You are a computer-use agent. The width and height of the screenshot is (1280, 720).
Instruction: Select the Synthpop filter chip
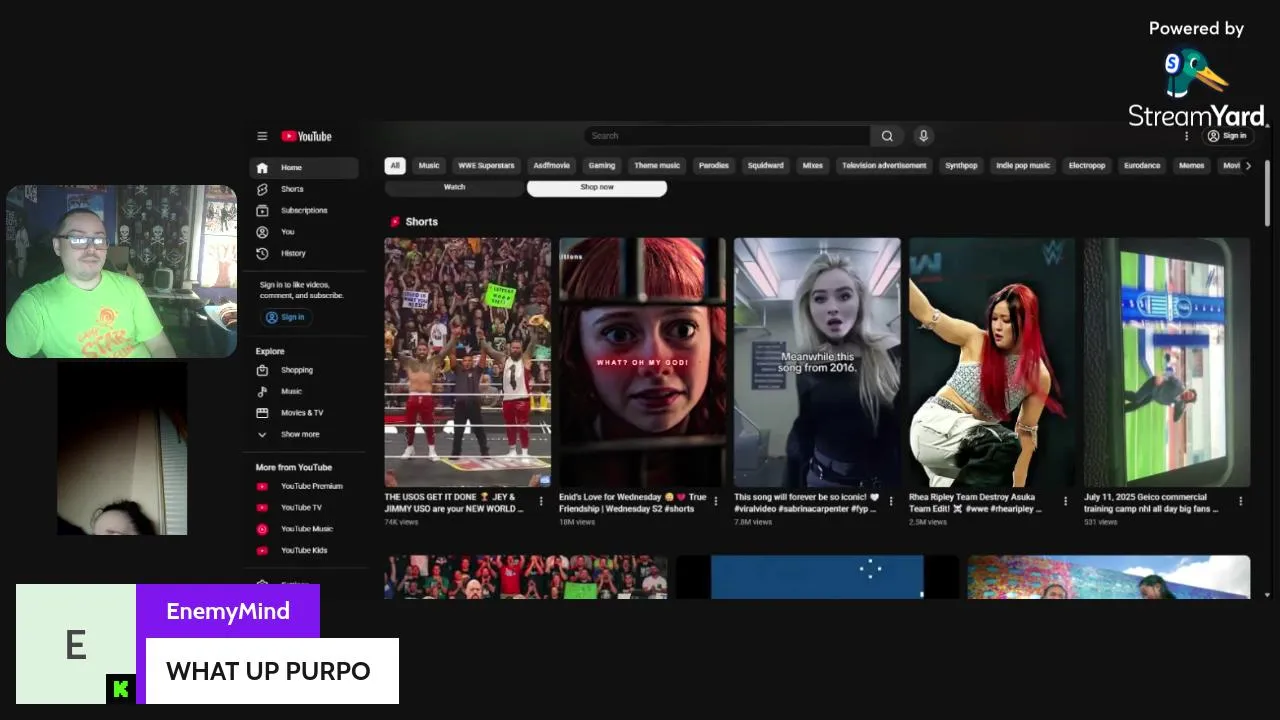point(961,166)
